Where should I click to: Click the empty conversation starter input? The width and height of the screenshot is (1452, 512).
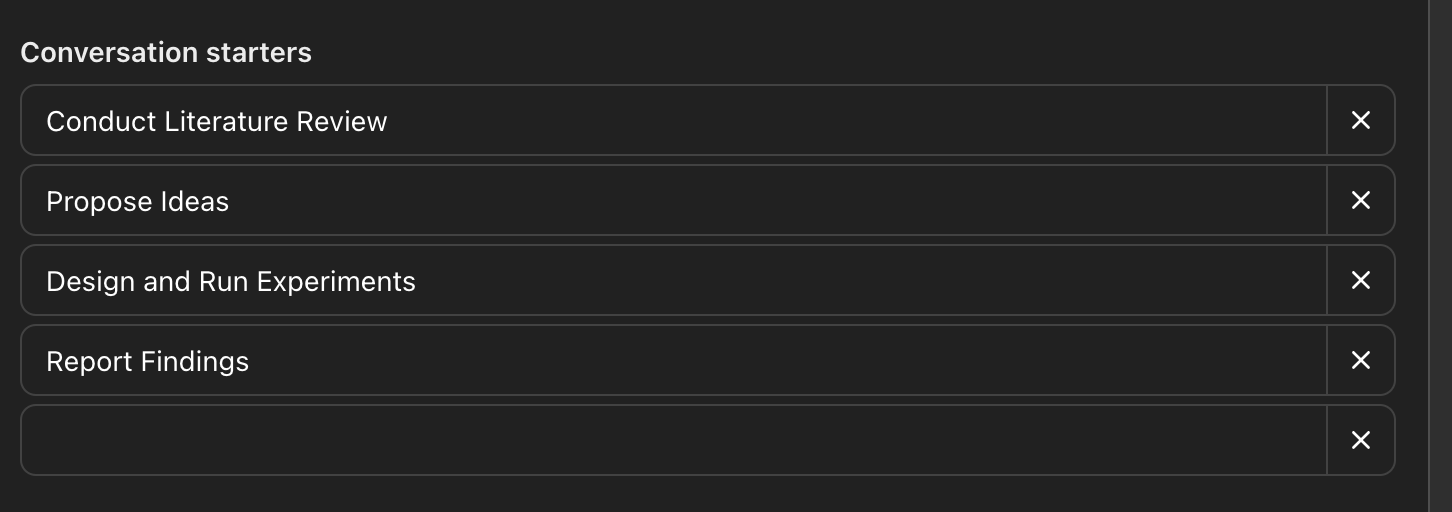pyautogui.click(x=672, y=440)
